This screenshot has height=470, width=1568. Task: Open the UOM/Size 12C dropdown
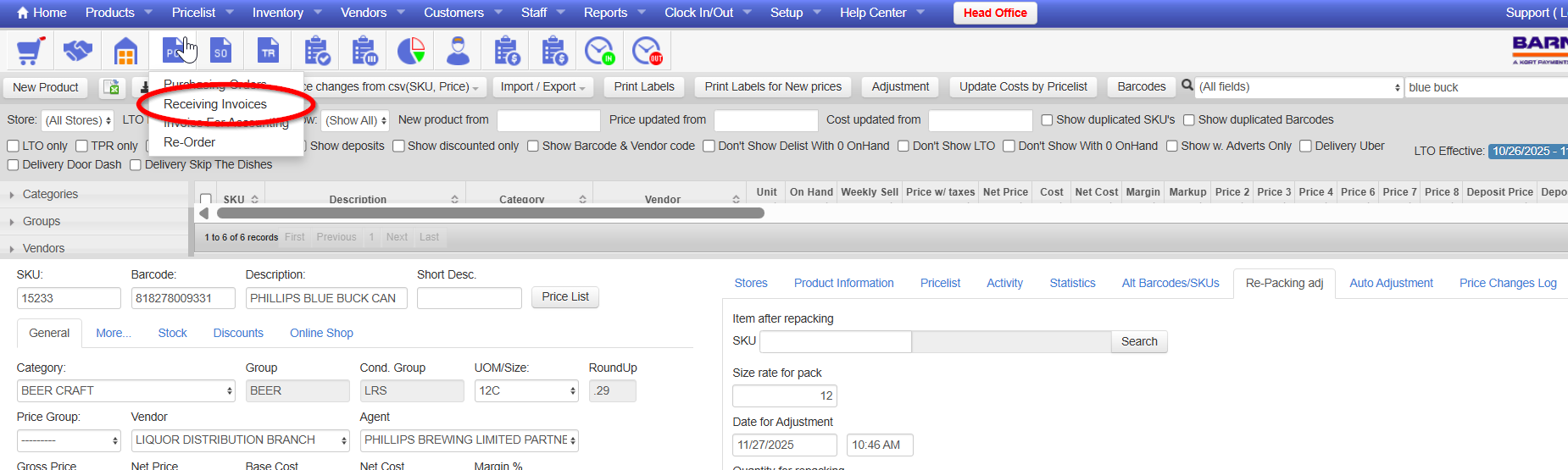526,390
